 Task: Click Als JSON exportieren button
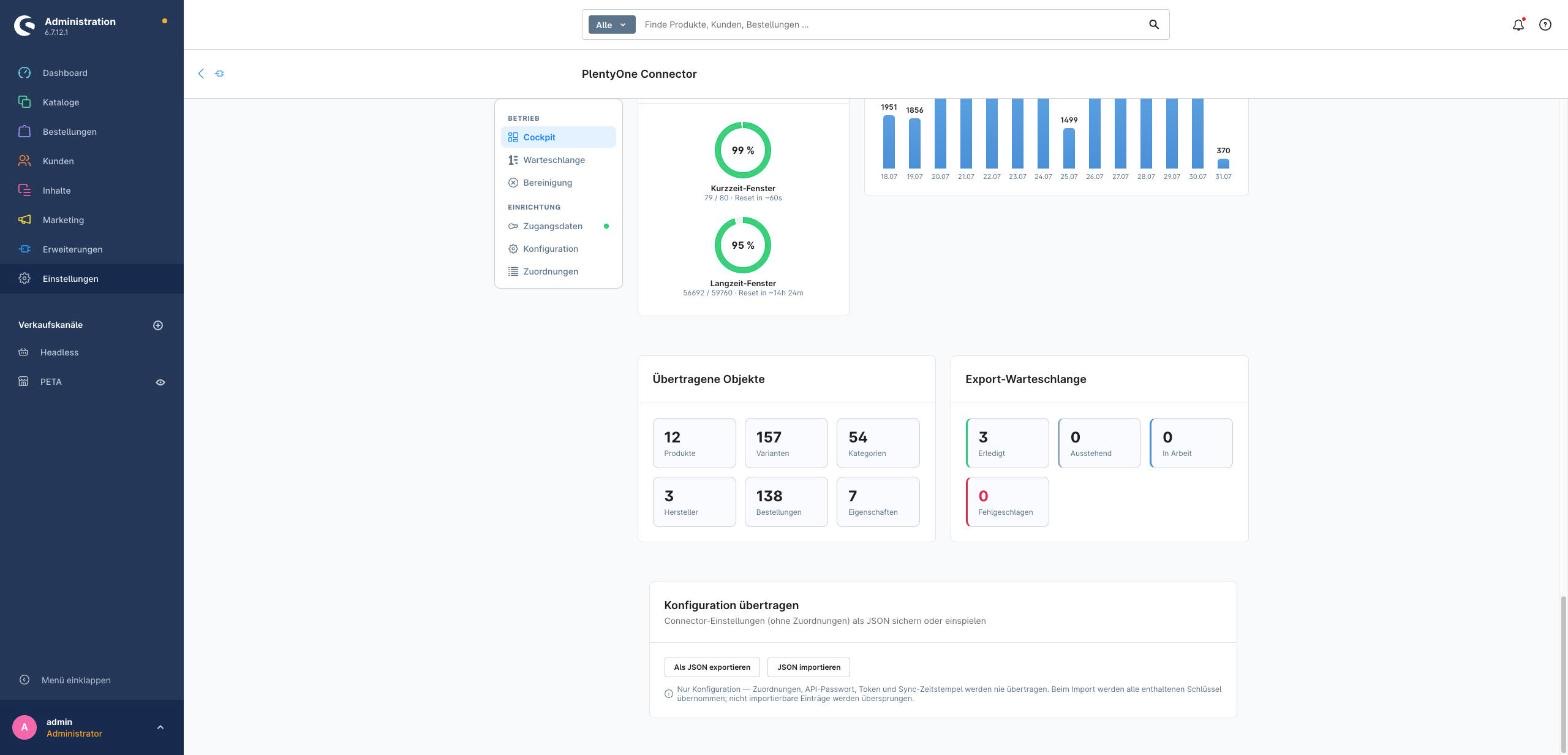pyautogui.click(x=712, y=667)
